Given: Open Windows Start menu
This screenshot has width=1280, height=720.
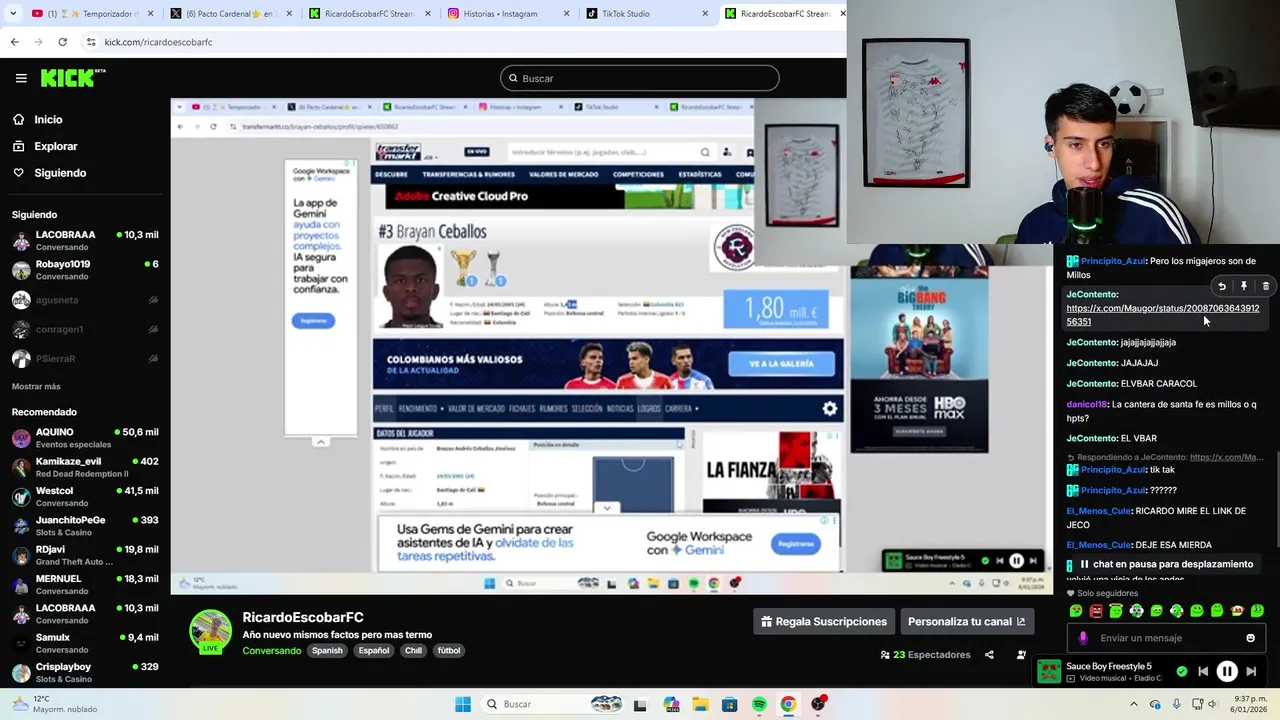Looking at the screenshot, I should click(462, 704).
